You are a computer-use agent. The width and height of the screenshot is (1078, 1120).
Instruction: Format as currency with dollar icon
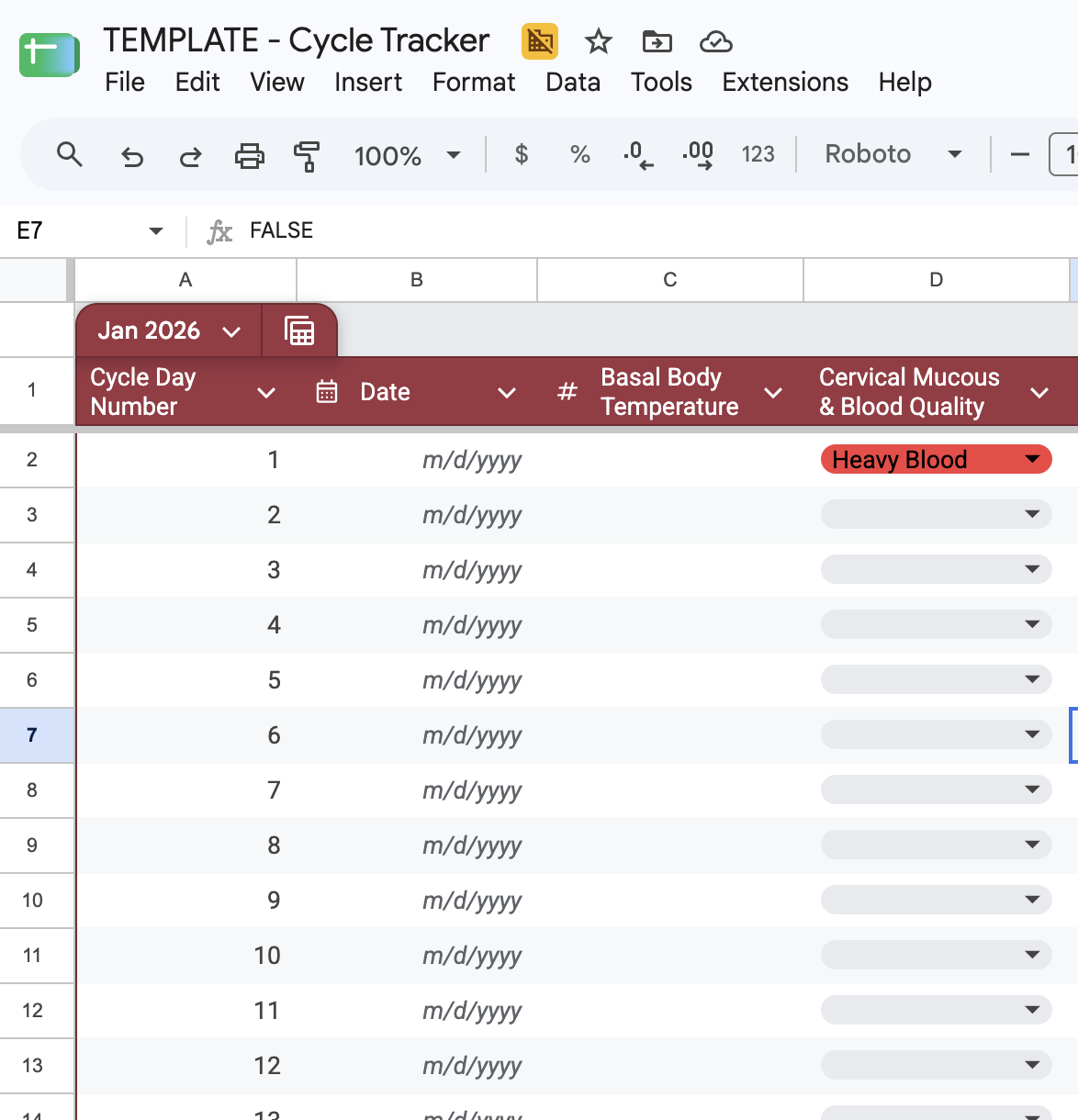pos(522,154)
